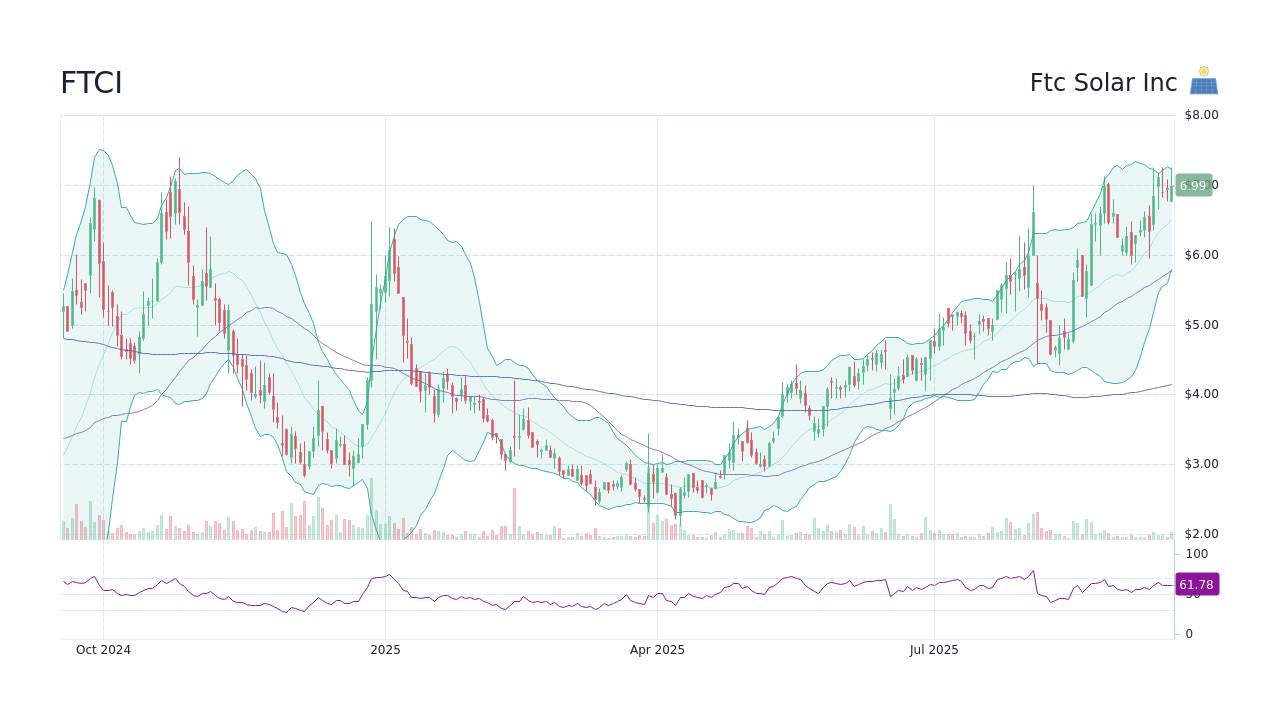The image size is (1280, 720).
Task: Select the 2025 date axis label
Action: [385, 649]
